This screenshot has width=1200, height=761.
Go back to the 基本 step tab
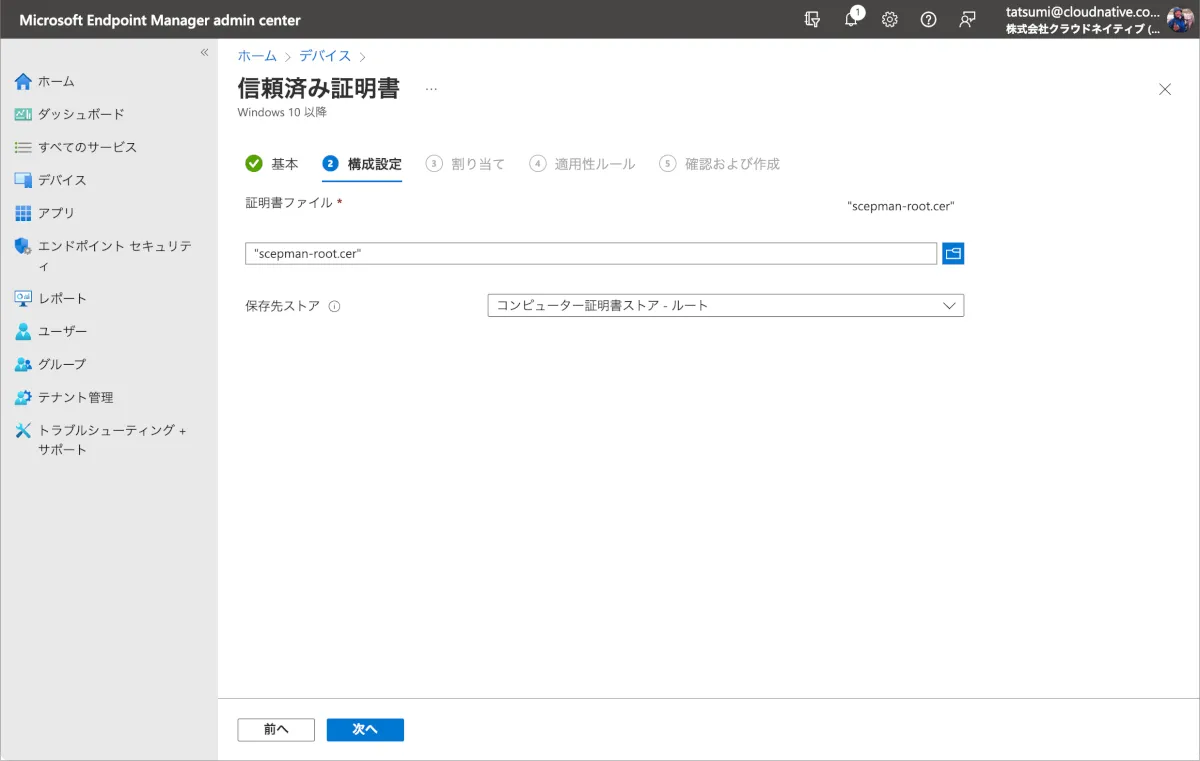[x=272, y=164]
